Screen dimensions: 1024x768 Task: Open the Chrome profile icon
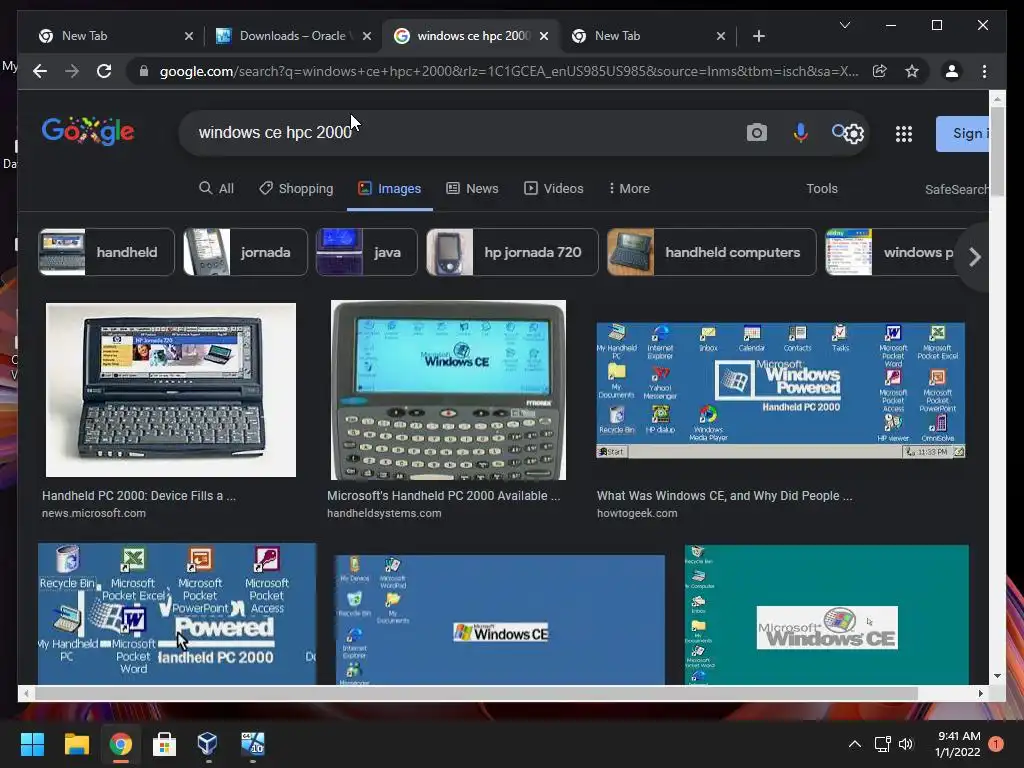point(952,71)
